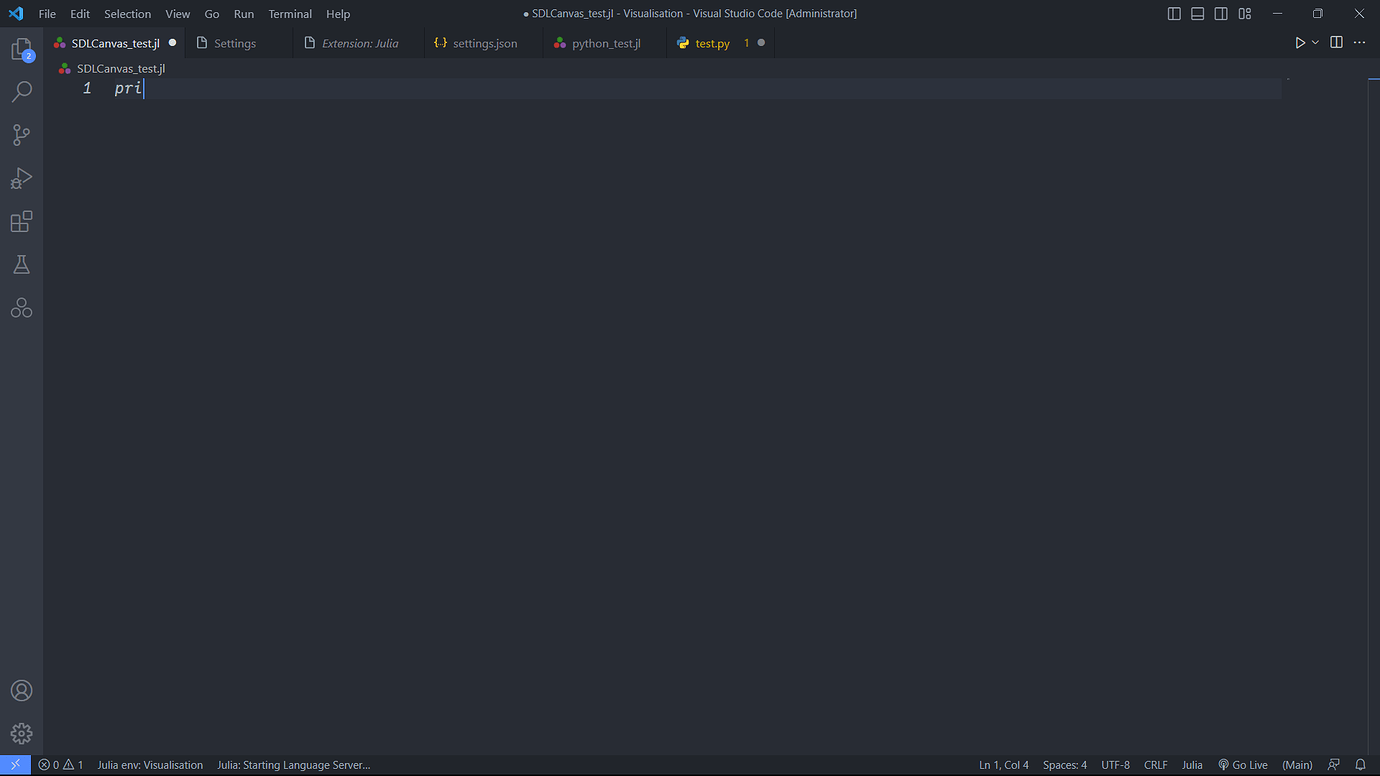Change line ending via CRLF status item
Screen dimensions: 1380x776
pyautogui.click(x=1155, y=764)
